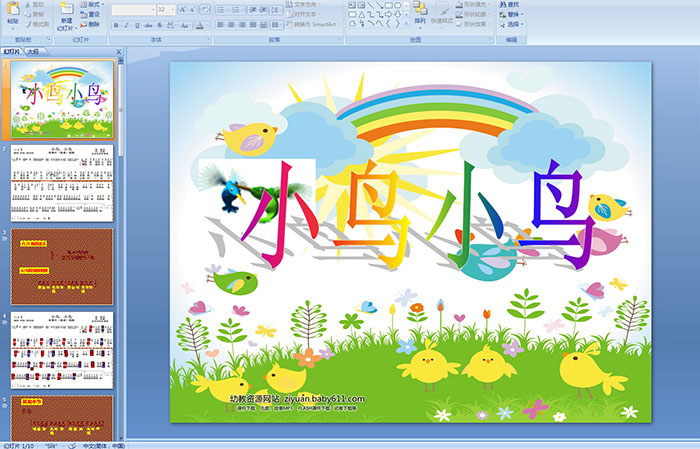Open the Replace (替换) dropdown
This screenshot has width=700, height=449.
point(512,14)
